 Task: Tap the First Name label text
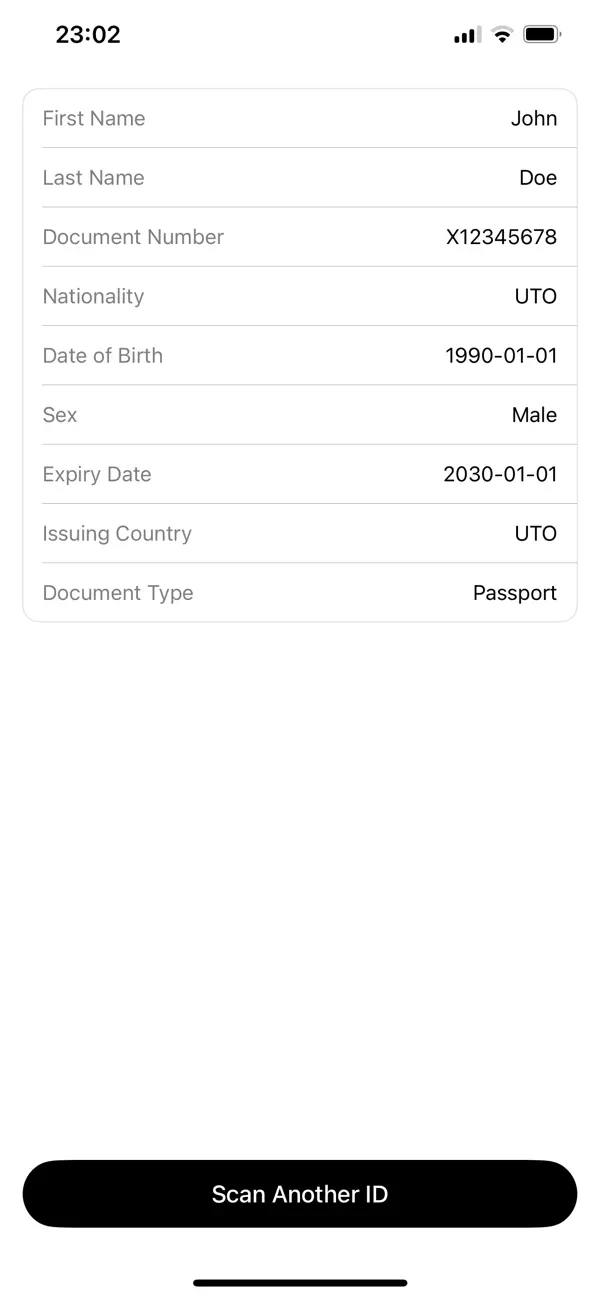(x=94, y=118)
